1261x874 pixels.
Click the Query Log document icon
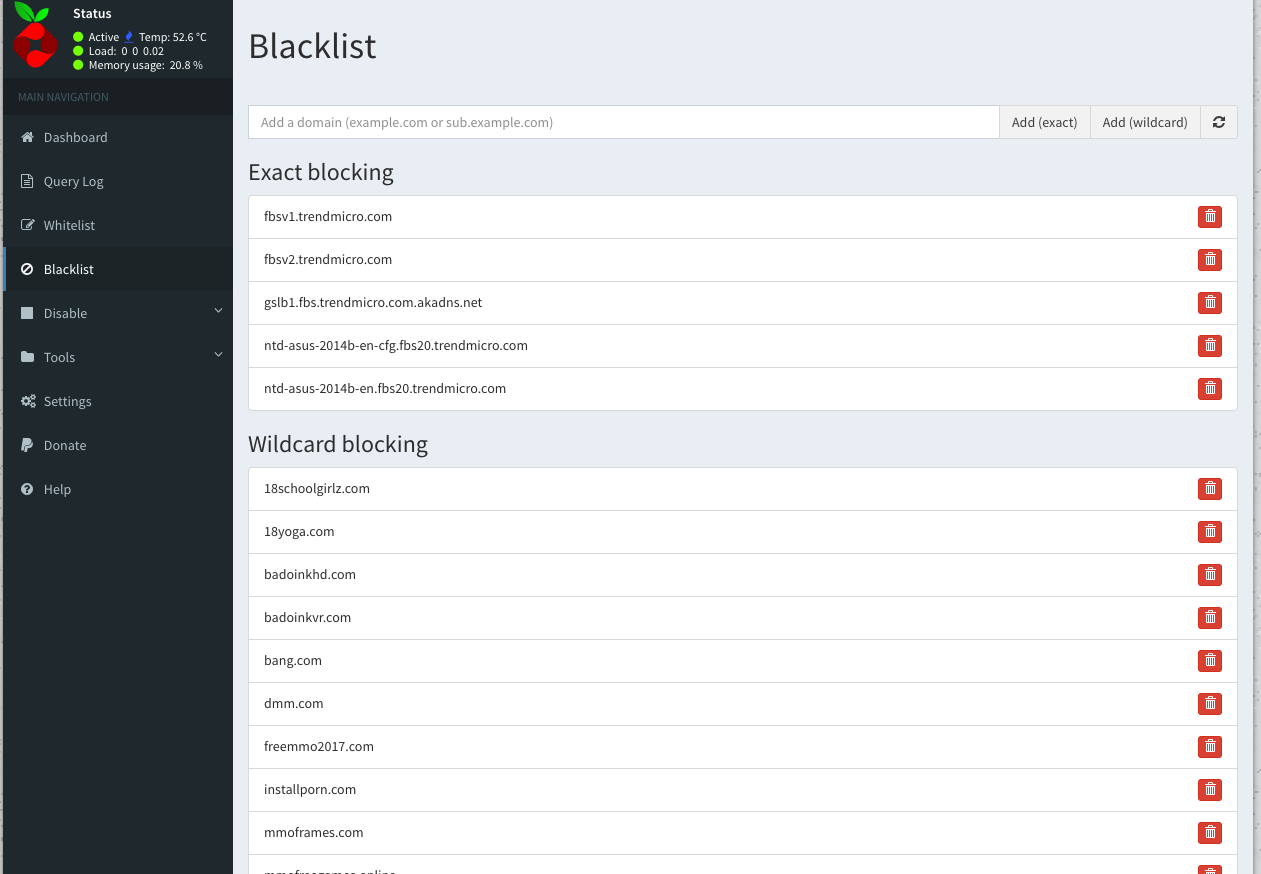coord(29,181)
